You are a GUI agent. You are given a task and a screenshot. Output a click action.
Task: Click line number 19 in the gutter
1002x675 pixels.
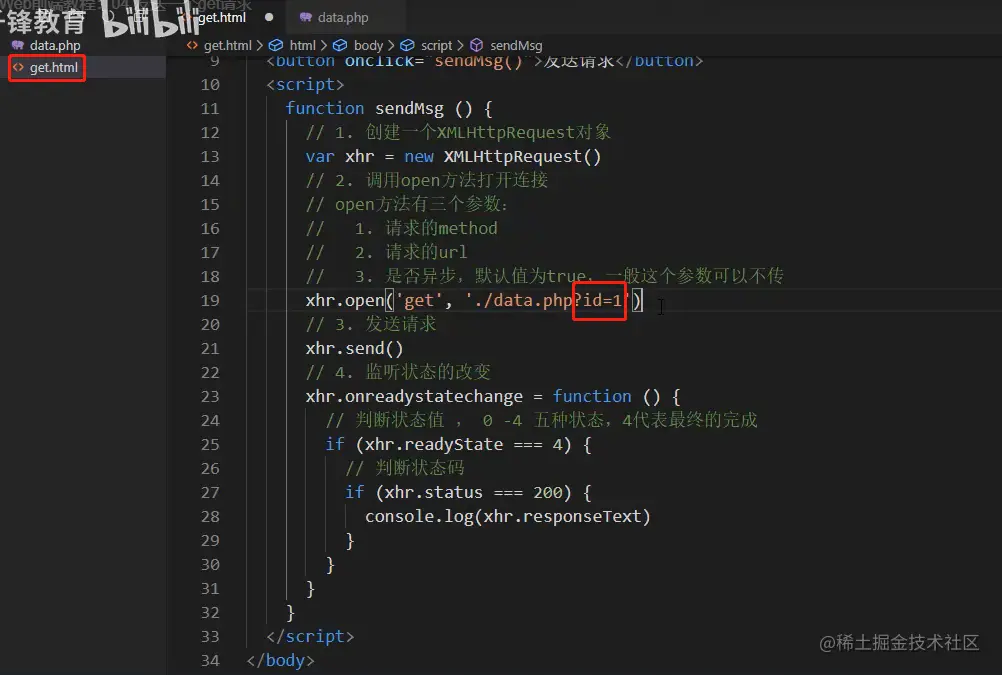pos(210,300)
